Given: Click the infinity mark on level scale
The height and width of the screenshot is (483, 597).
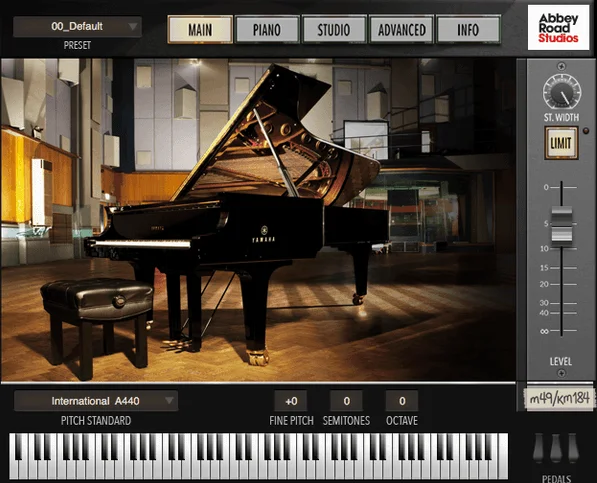Looking at the screenshot, I should tap(544, 331).
